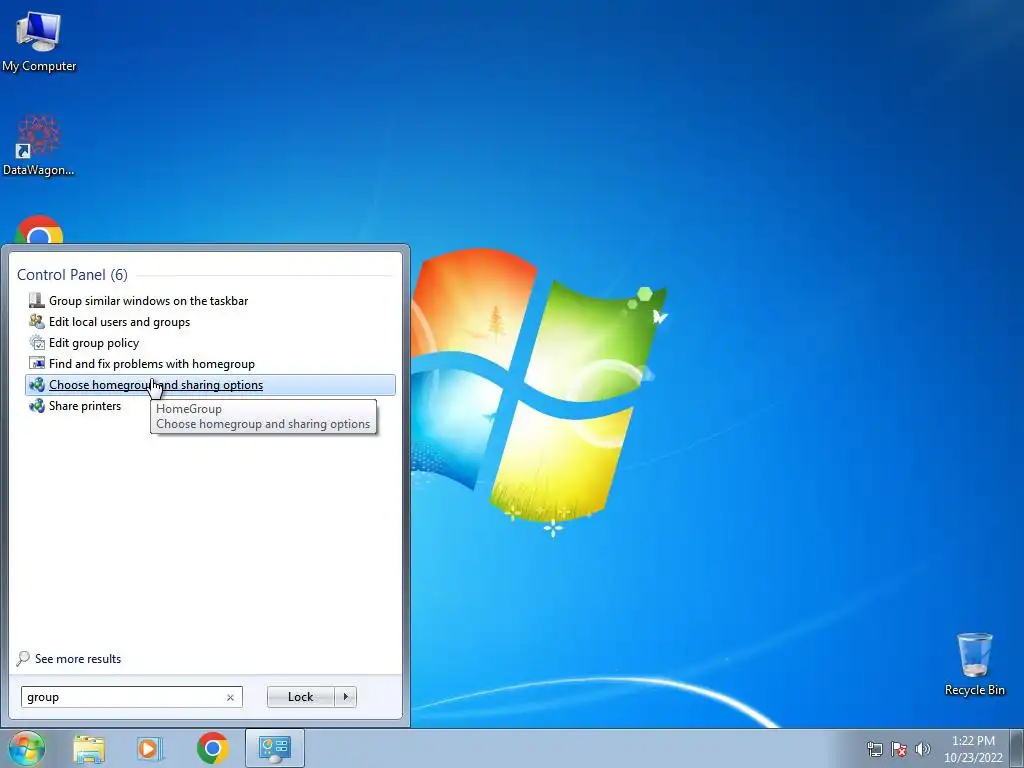Expand the arrow beside the Lock button
The height and width of the screenshot is (768, 1024).
point(345,697)
